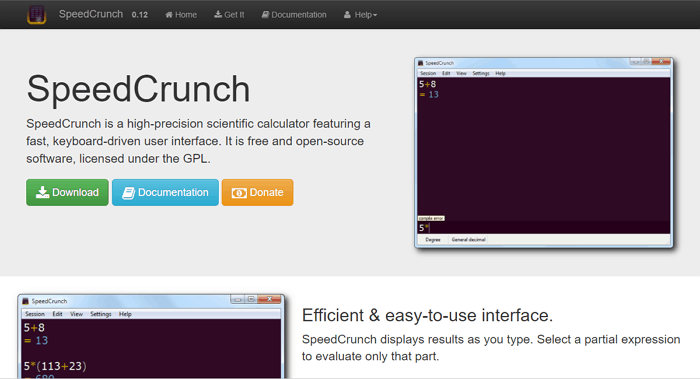Open the SpeedCrunch brand link in navbar
700x379 pixels.
coord(91,14)
